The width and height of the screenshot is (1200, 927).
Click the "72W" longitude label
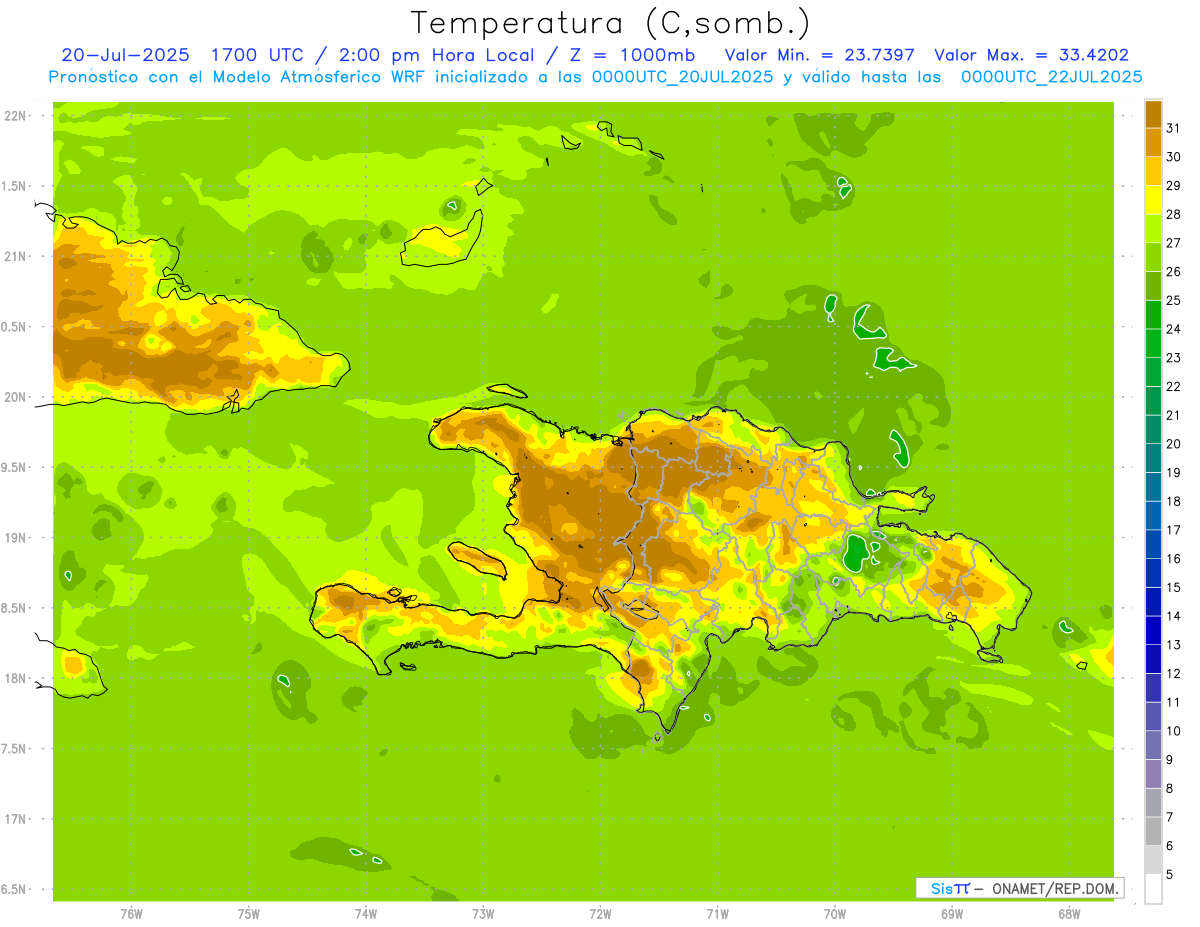600,914
